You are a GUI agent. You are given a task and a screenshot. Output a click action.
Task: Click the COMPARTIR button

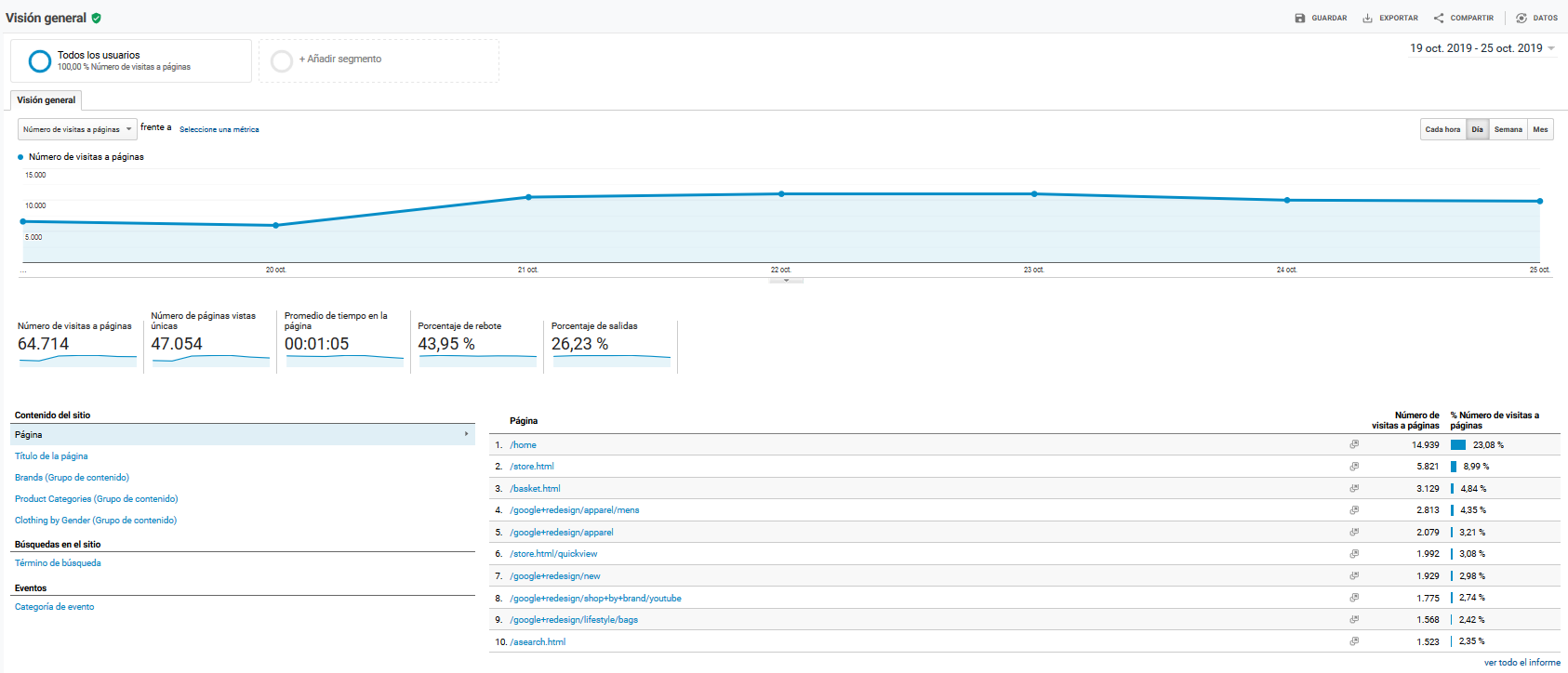1464,18
